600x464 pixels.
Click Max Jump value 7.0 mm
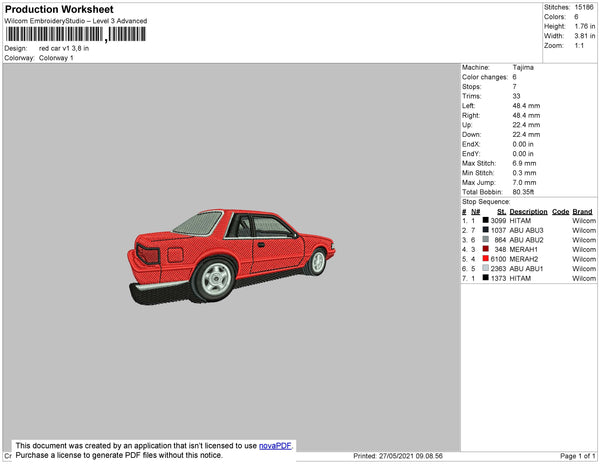pyautogui.click(x=524, y=182)
